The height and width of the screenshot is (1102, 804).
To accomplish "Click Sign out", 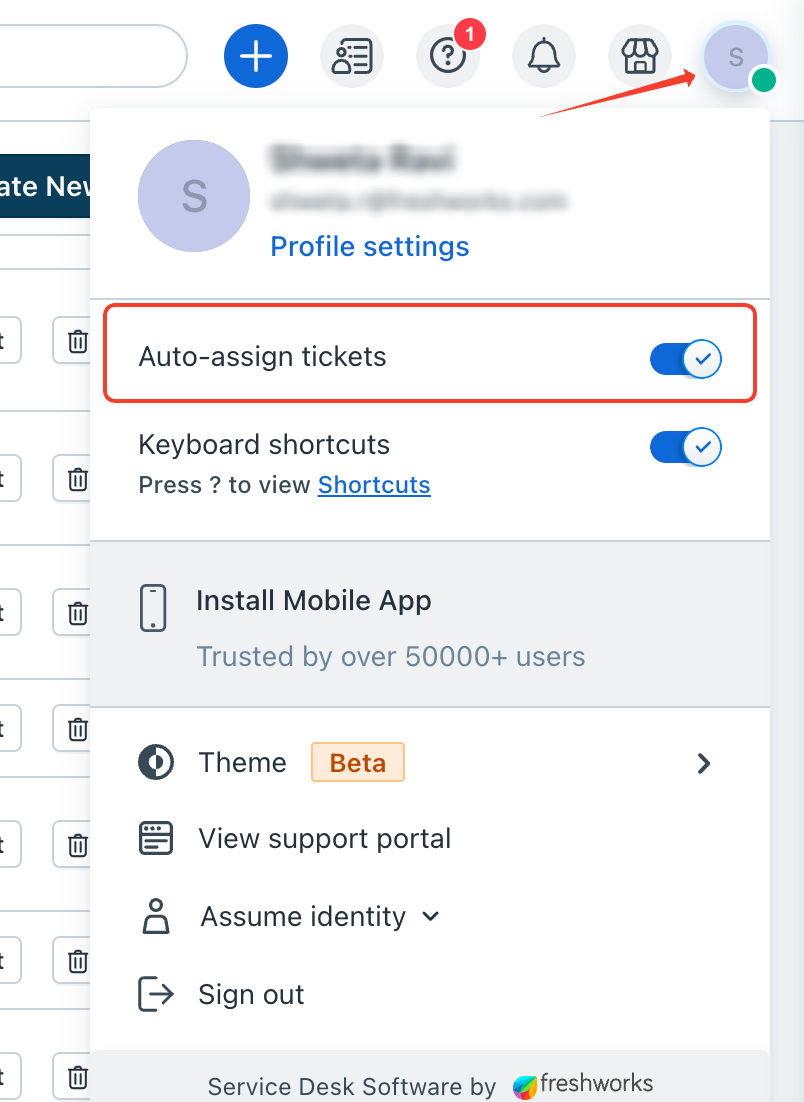I will point(252,994).
